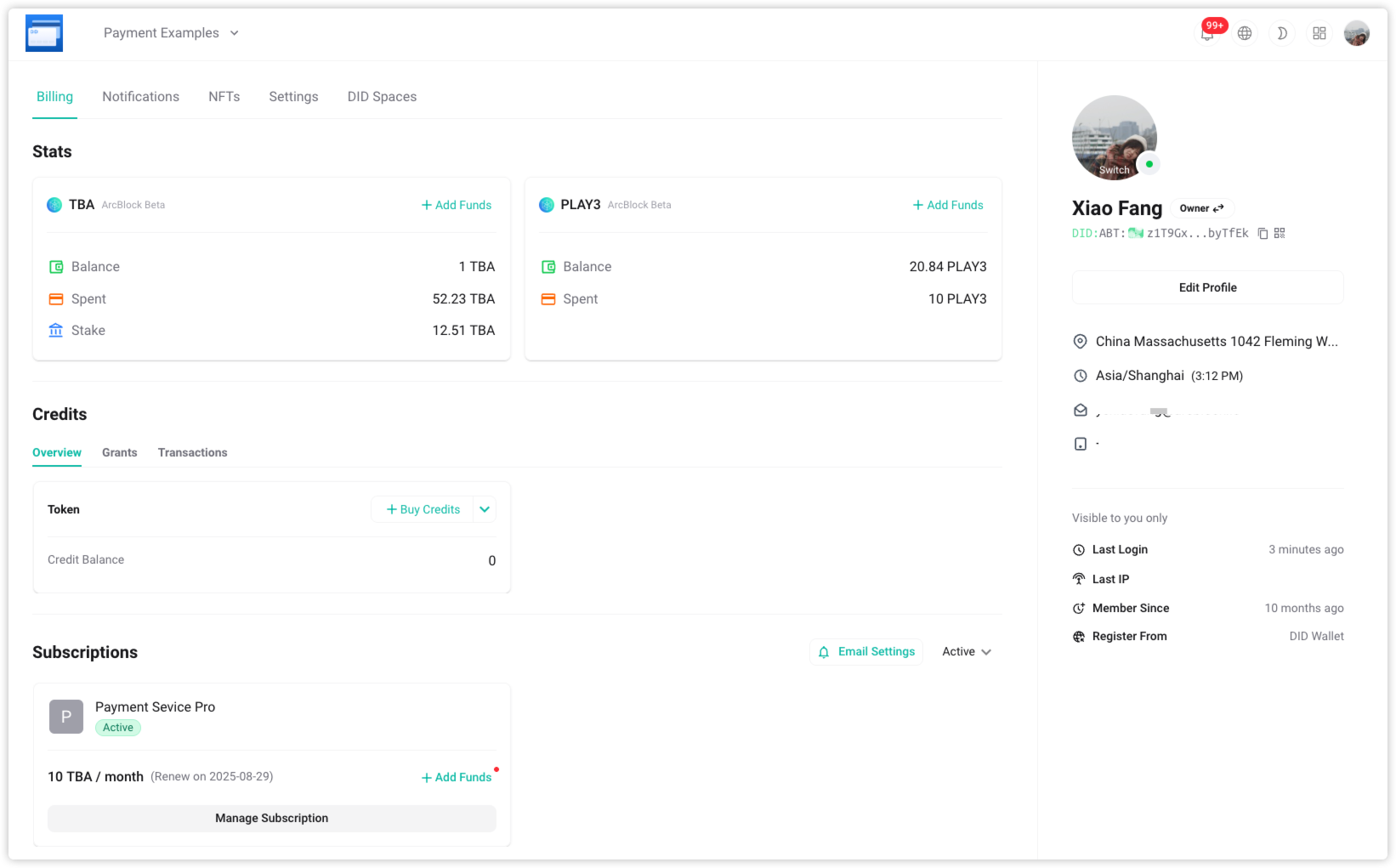The height and width of the screenshot is (868, 1396).
Task: Open the Active subscriptions filter dropdown
Action: tap(967, 652)
